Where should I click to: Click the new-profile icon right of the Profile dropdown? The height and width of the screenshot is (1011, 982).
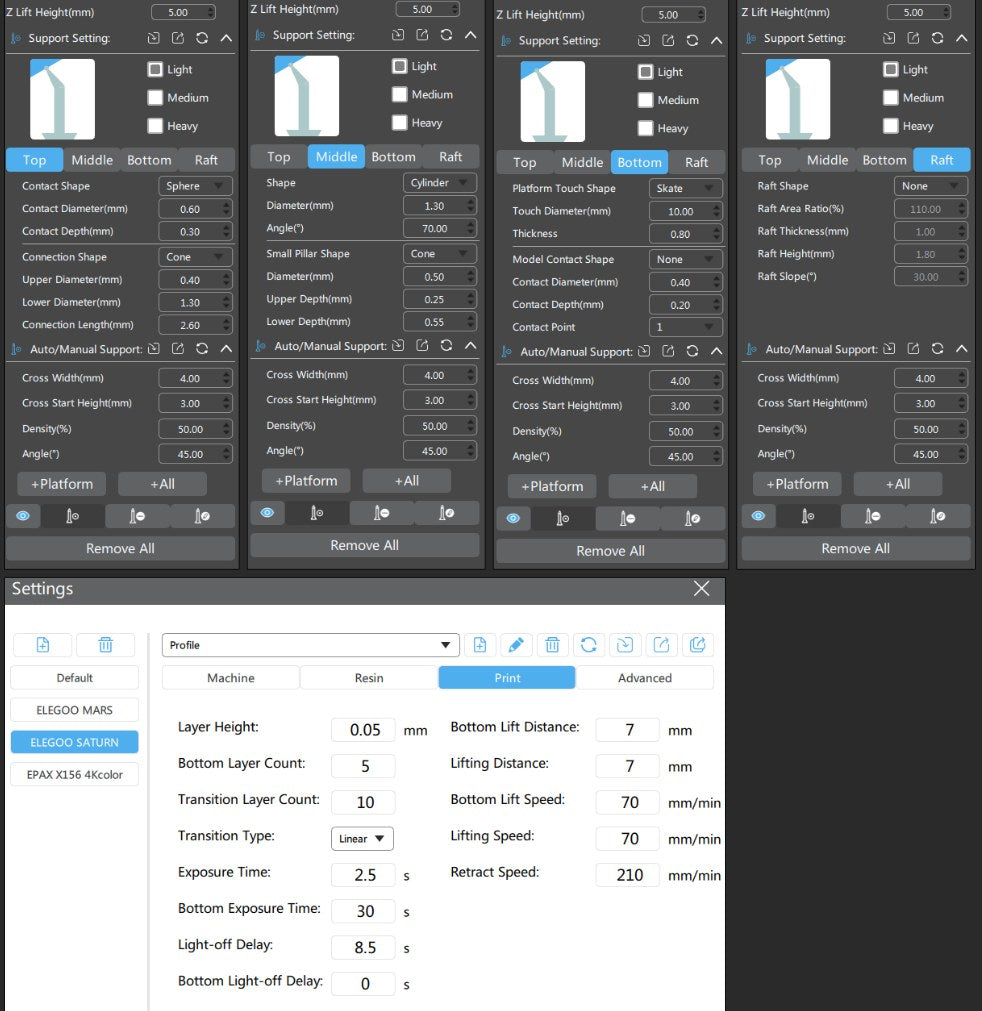pos(480,645)
